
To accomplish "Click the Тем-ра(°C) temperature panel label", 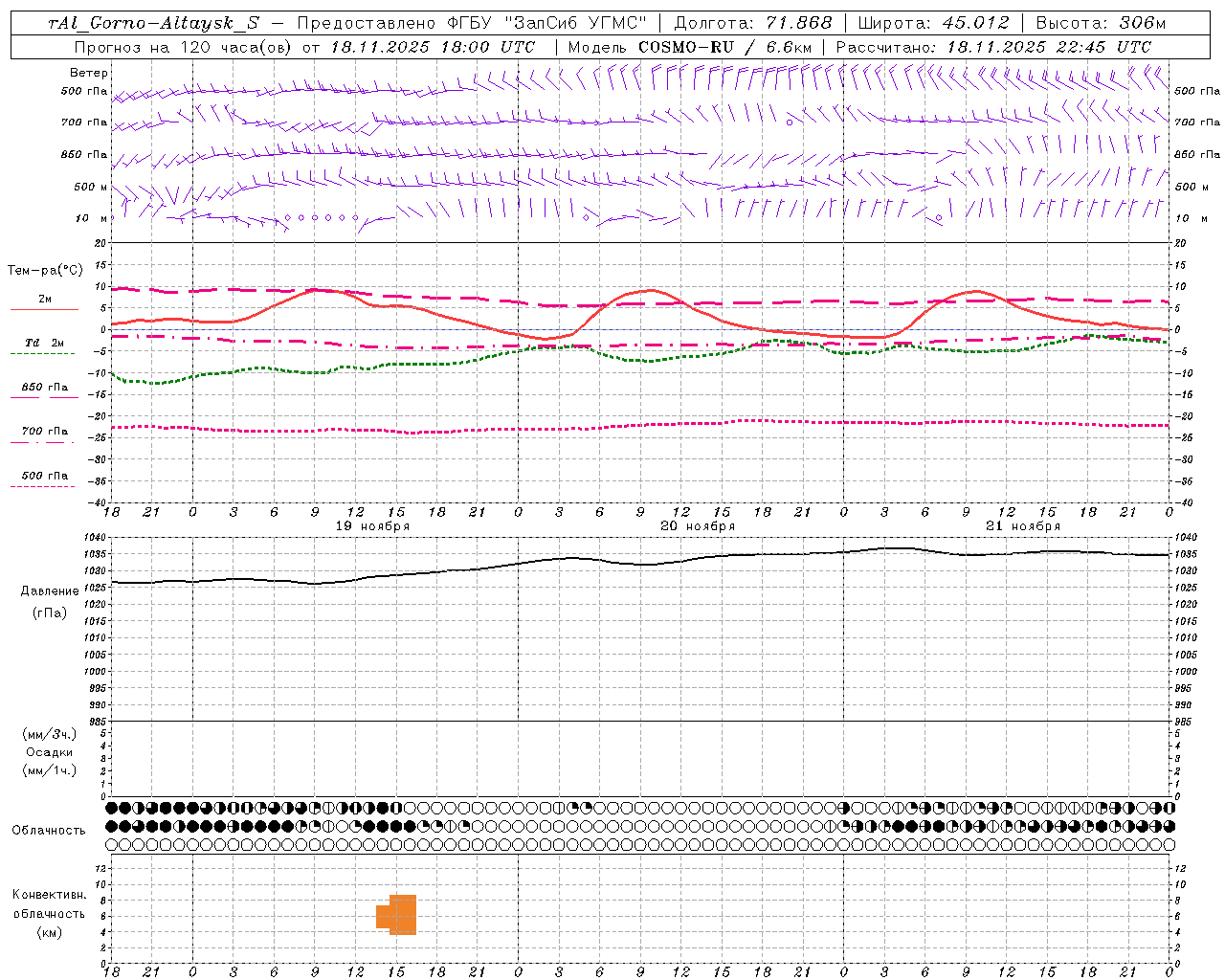I will (x=45, y=271).
